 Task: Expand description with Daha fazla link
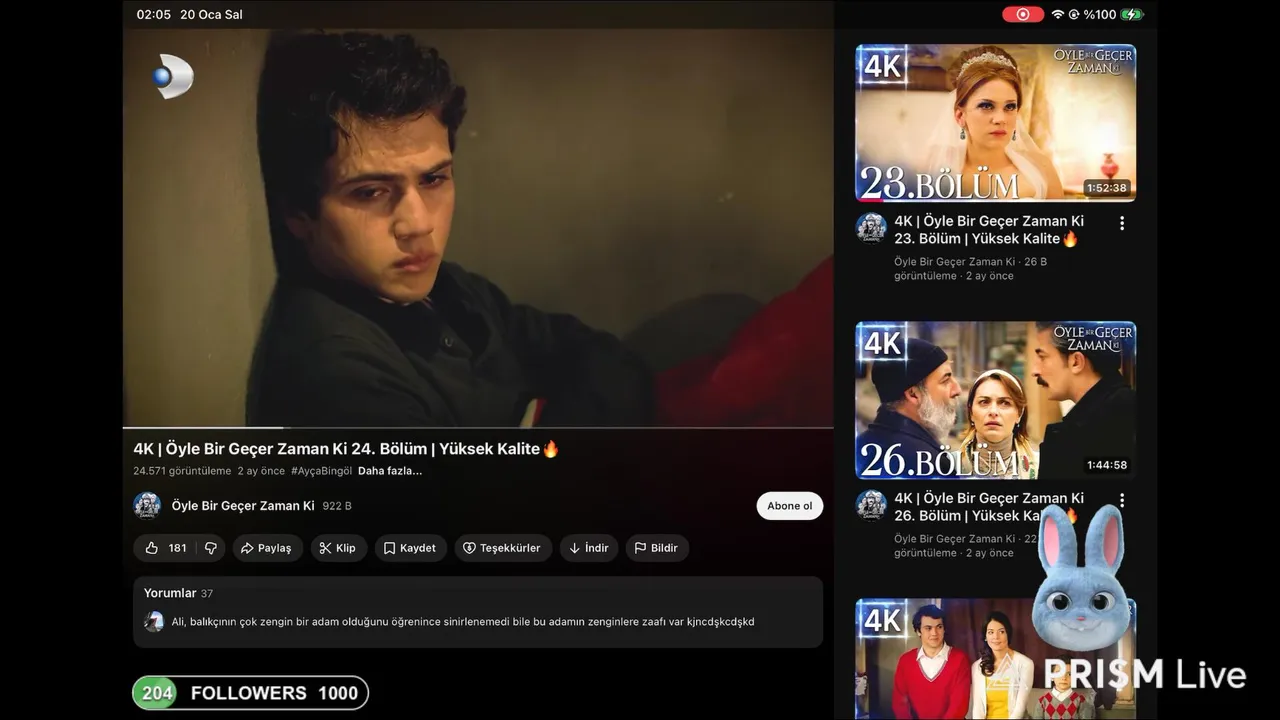coord(390,471)
